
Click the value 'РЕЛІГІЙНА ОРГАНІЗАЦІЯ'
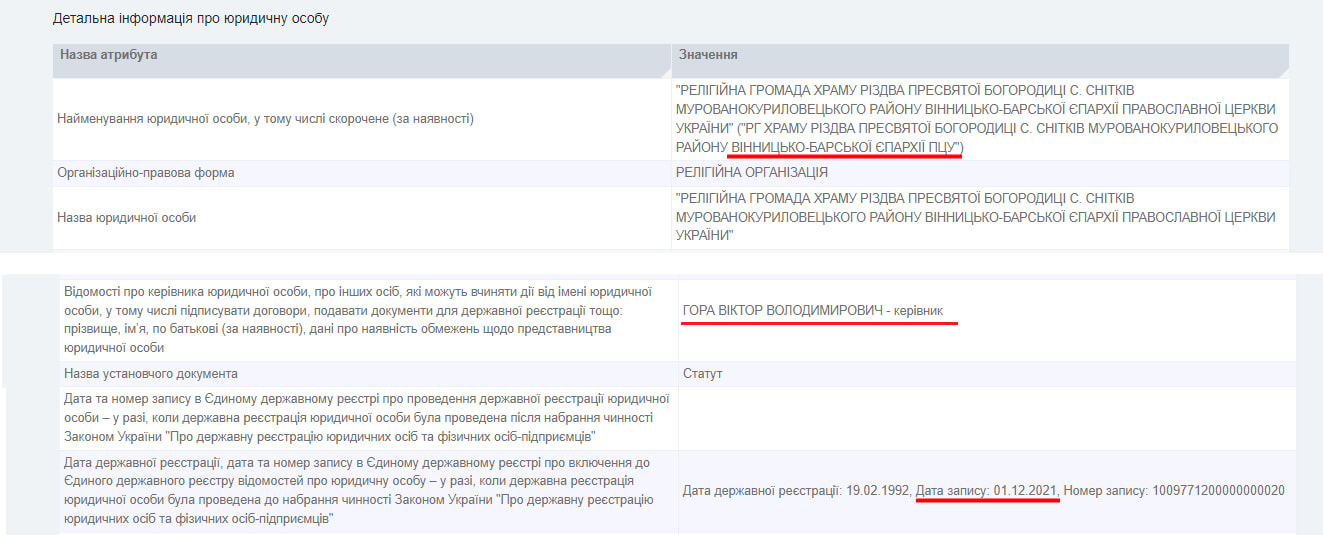[752, 173]
